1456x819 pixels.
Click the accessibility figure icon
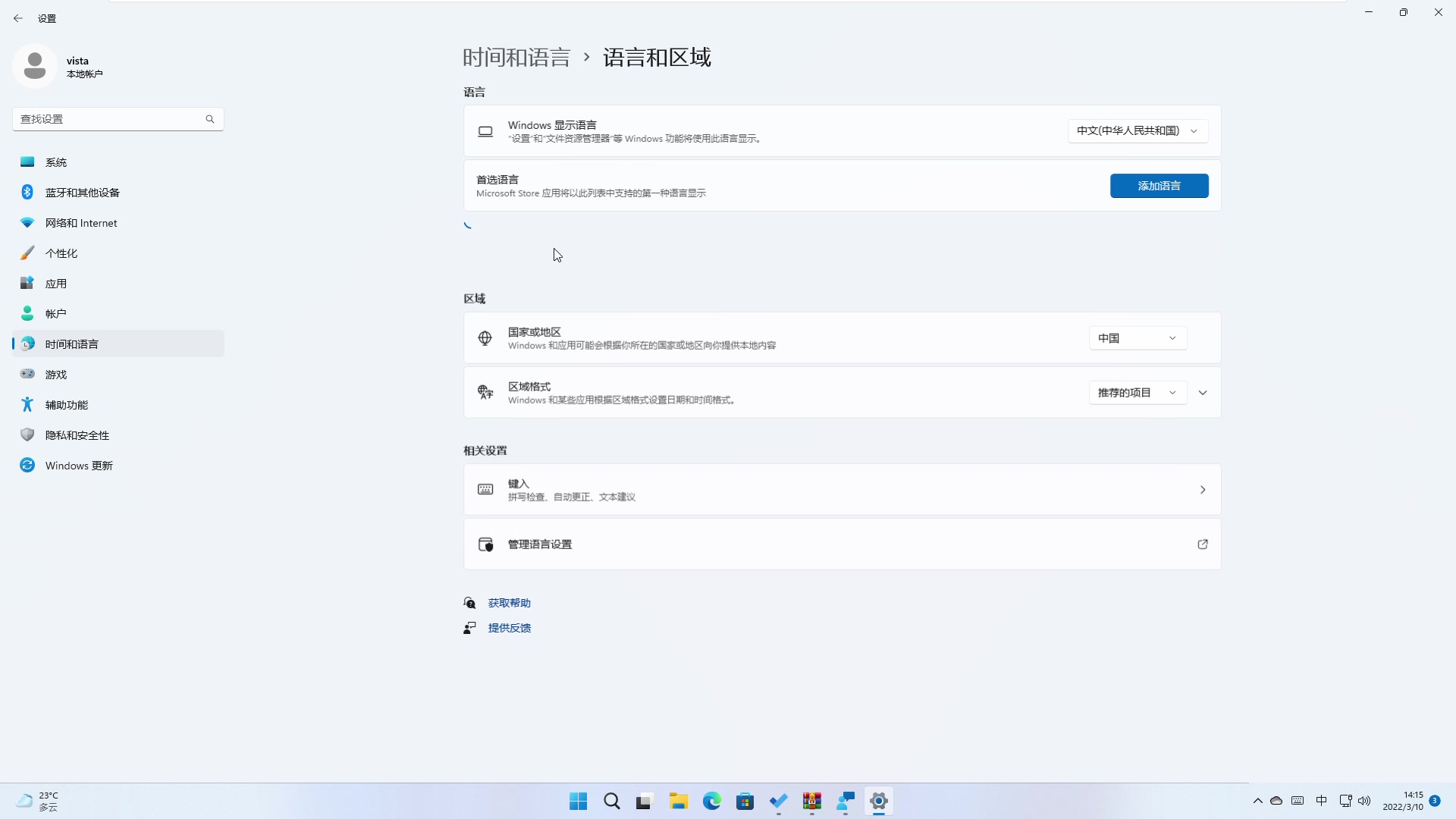pos(27,404)
